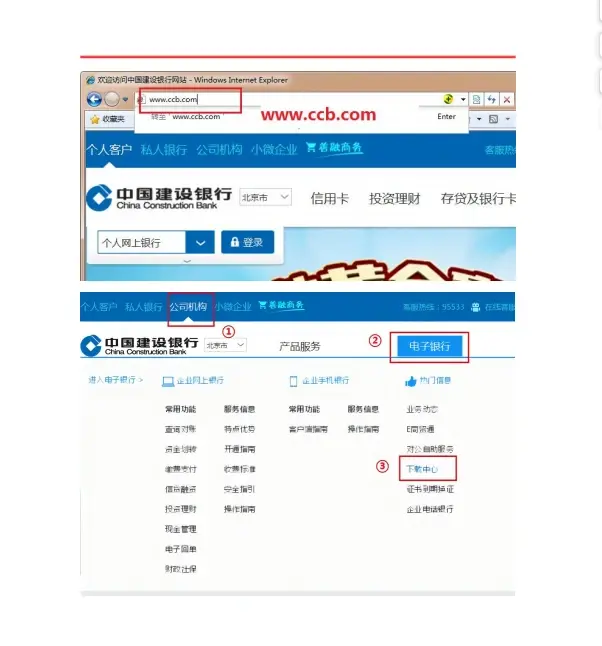Click the 登录 login button with lock
This screenshot has height=646, width=602.
(x=248, y=242)
